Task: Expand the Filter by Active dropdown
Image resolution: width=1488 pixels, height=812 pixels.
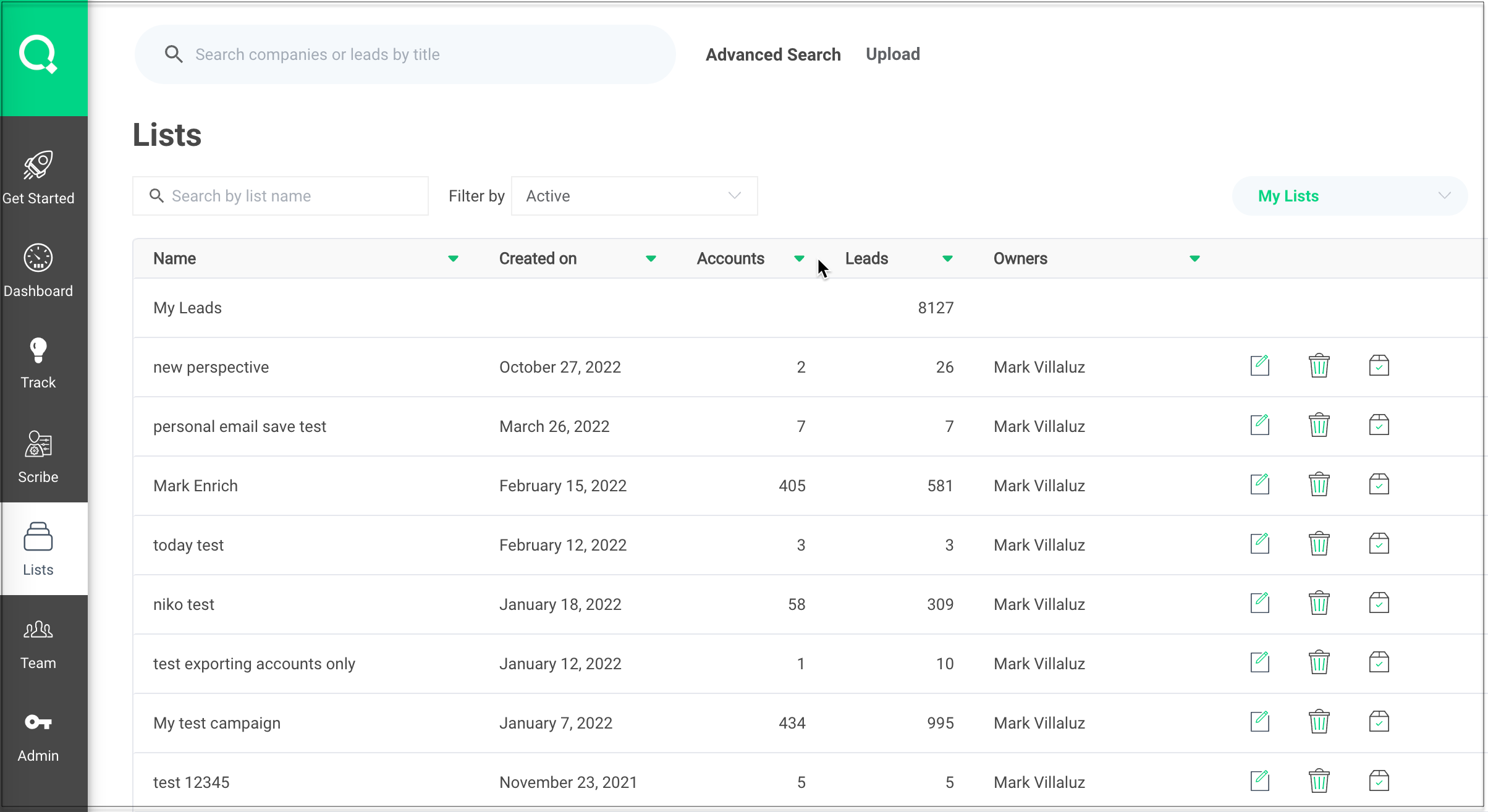Action: coord(634,196)
